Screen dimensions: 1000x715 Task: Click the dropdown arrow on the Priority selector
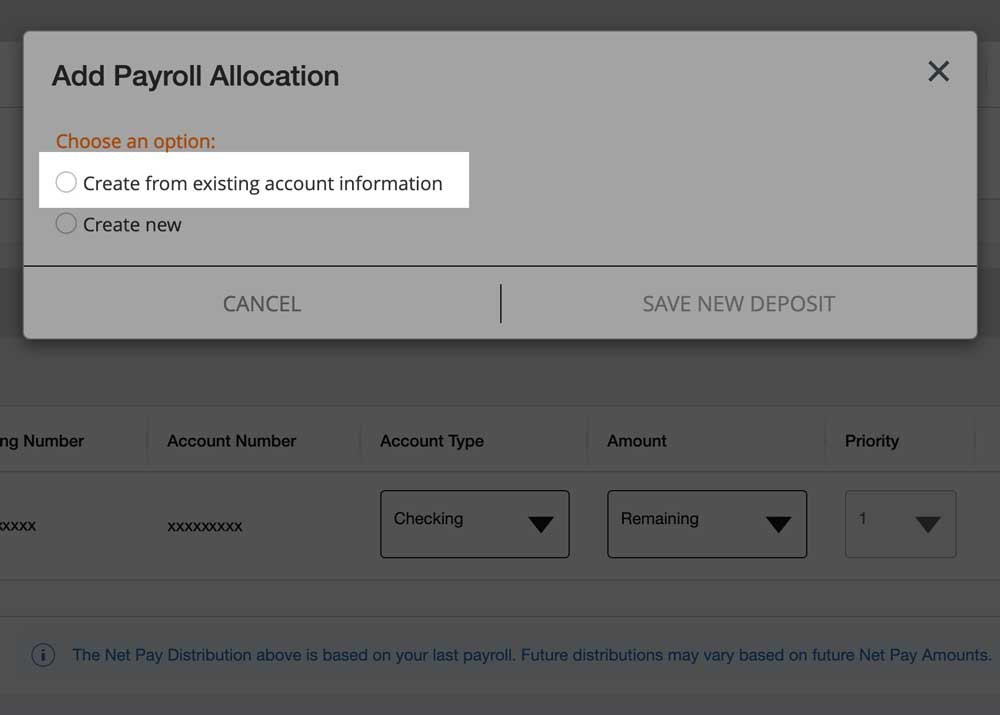point(927,523)
